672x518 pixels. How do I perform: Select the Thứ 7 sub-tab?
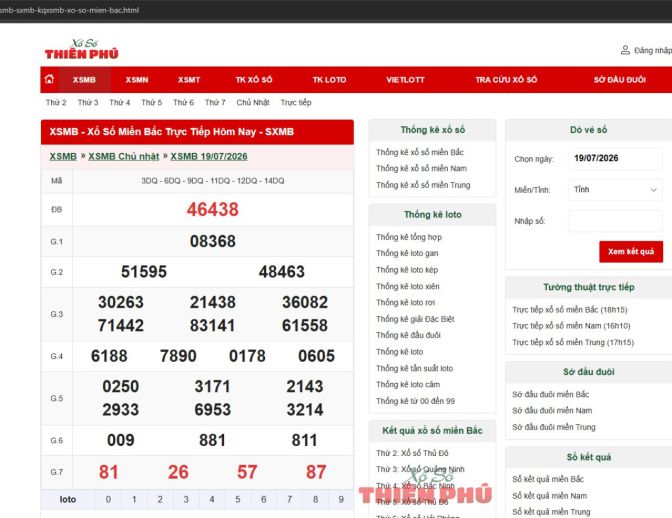(215, 102)
